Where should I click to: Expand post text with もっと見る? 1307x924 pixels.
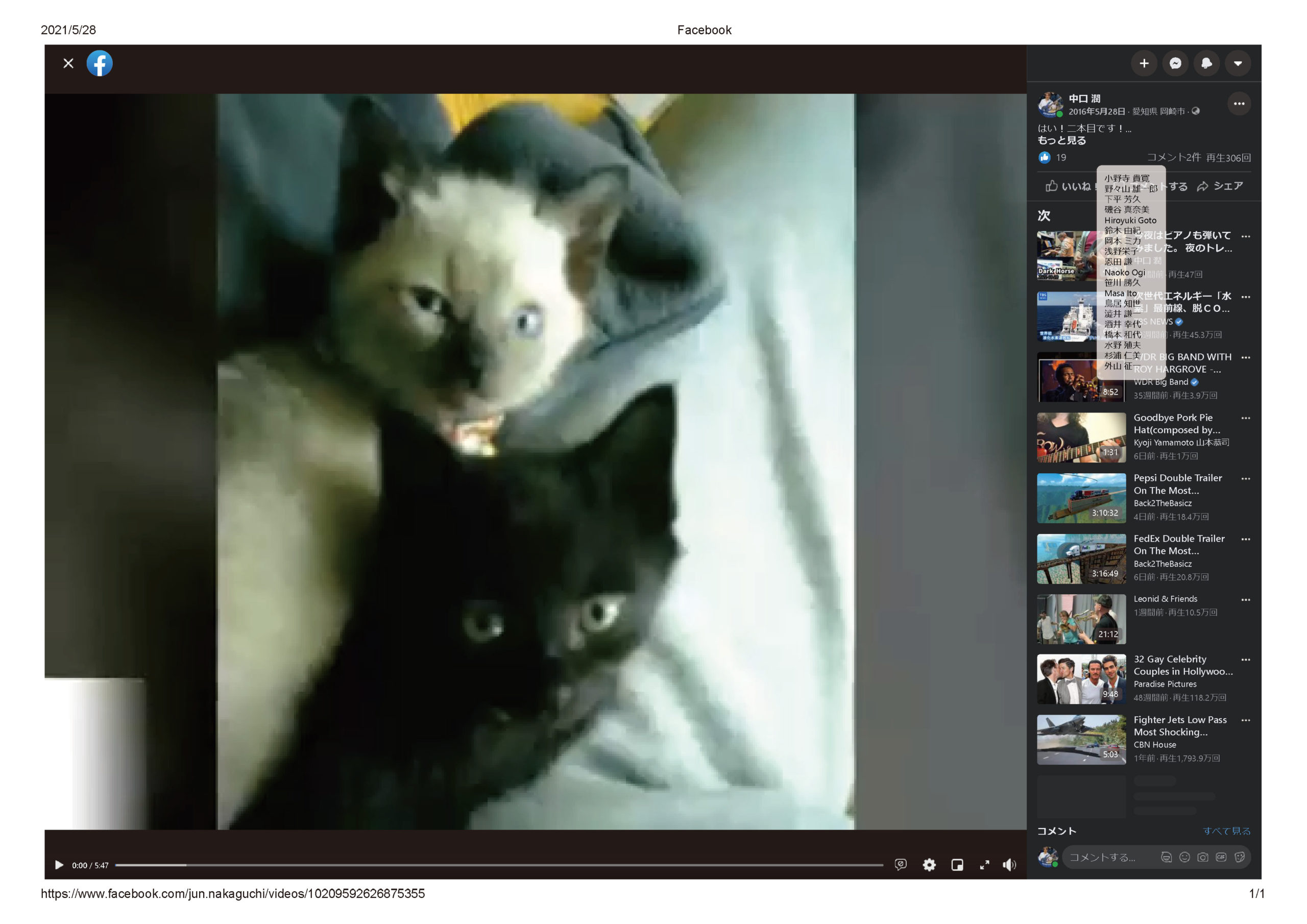tap(1061, 140)
